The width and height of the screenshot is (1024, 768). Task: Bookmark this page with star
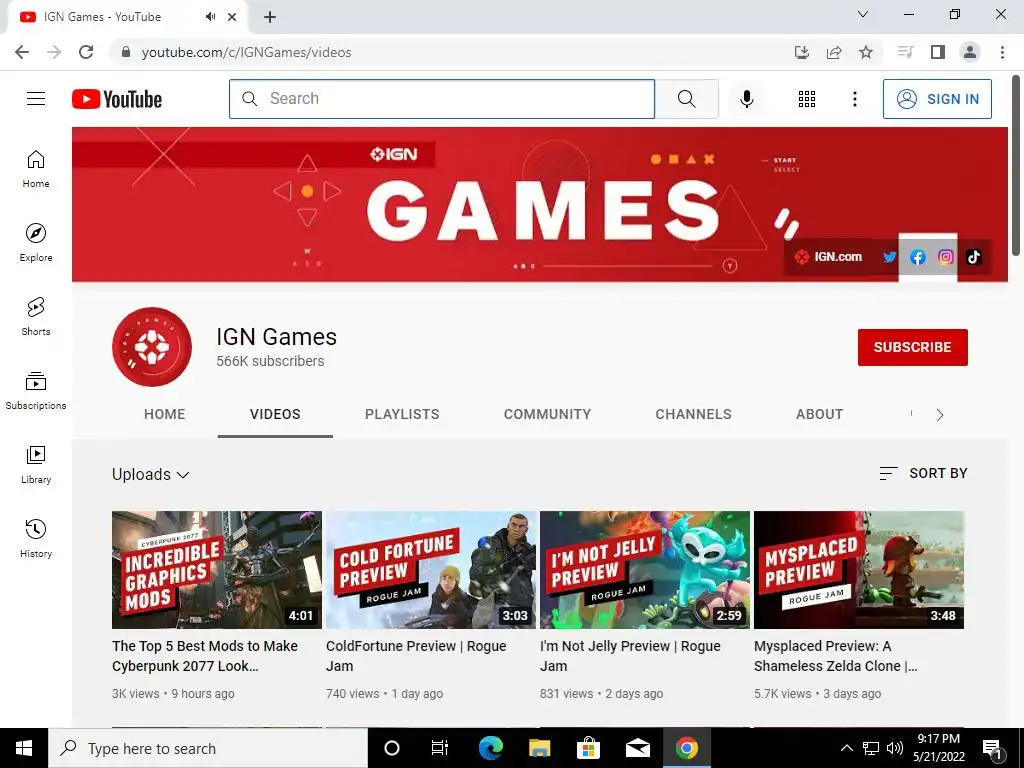pyautogui.click(x=866, y=52)
